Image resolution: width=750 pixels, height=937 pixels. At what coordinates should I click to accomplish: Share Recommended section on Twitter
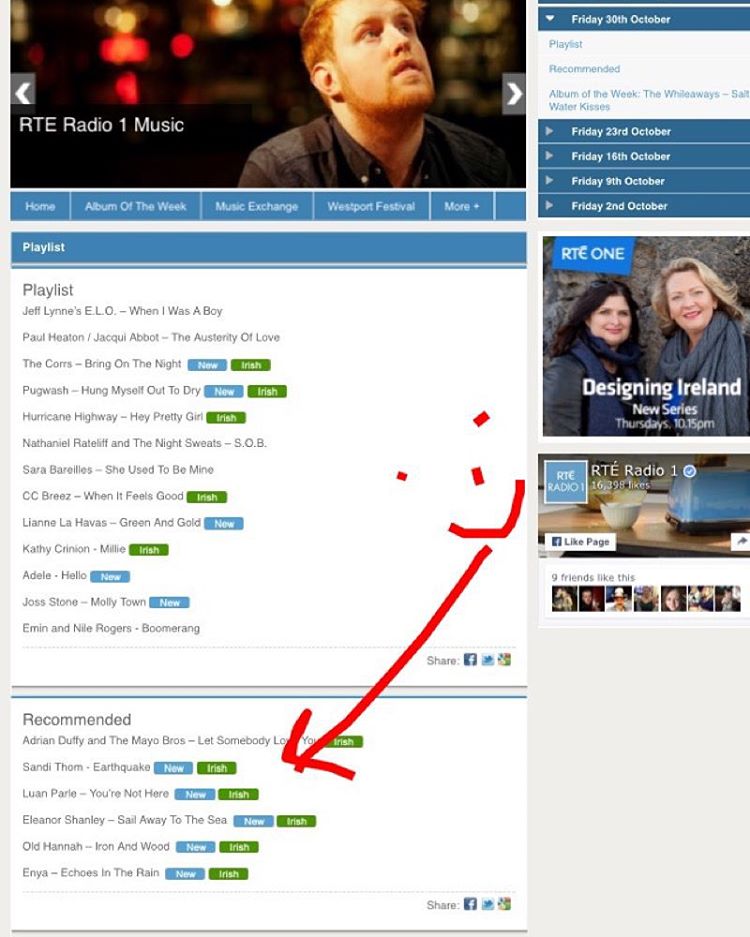coord(488,904)
